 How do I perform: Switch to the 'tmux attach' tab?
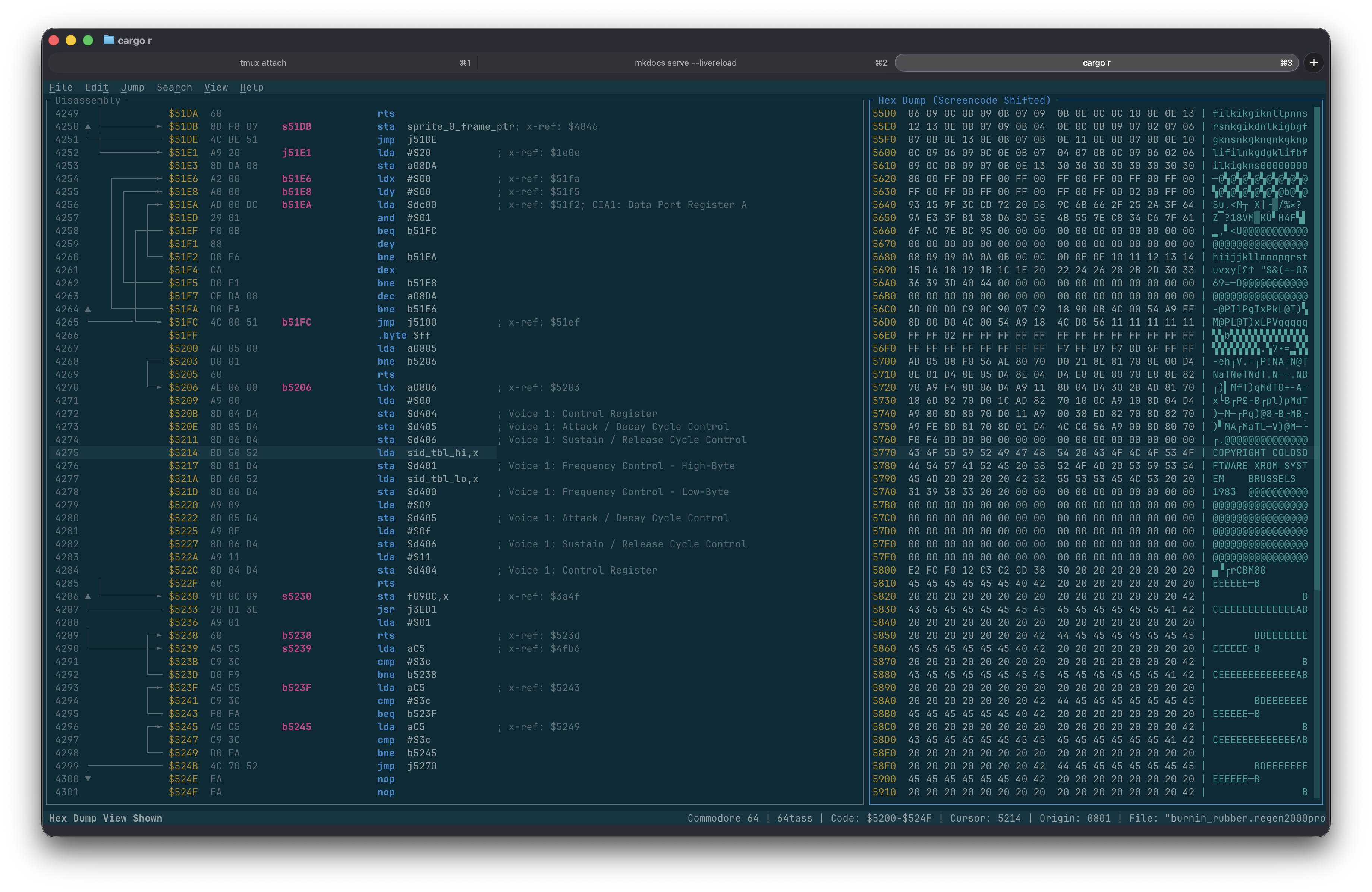coord(263,62)
